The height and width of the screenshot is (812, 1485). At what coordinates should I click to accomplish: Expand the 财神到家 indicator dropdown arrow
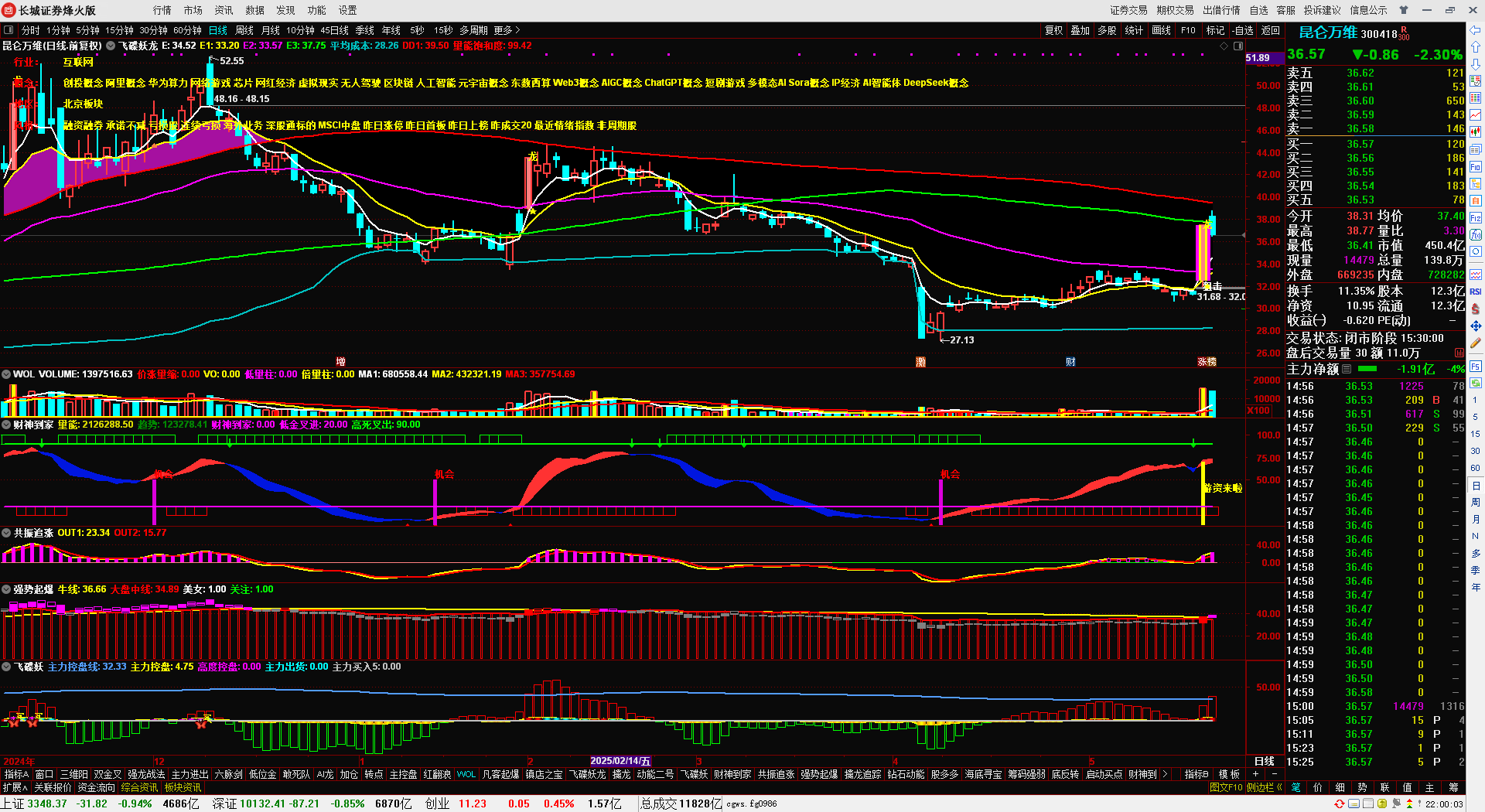click(6, 425)
